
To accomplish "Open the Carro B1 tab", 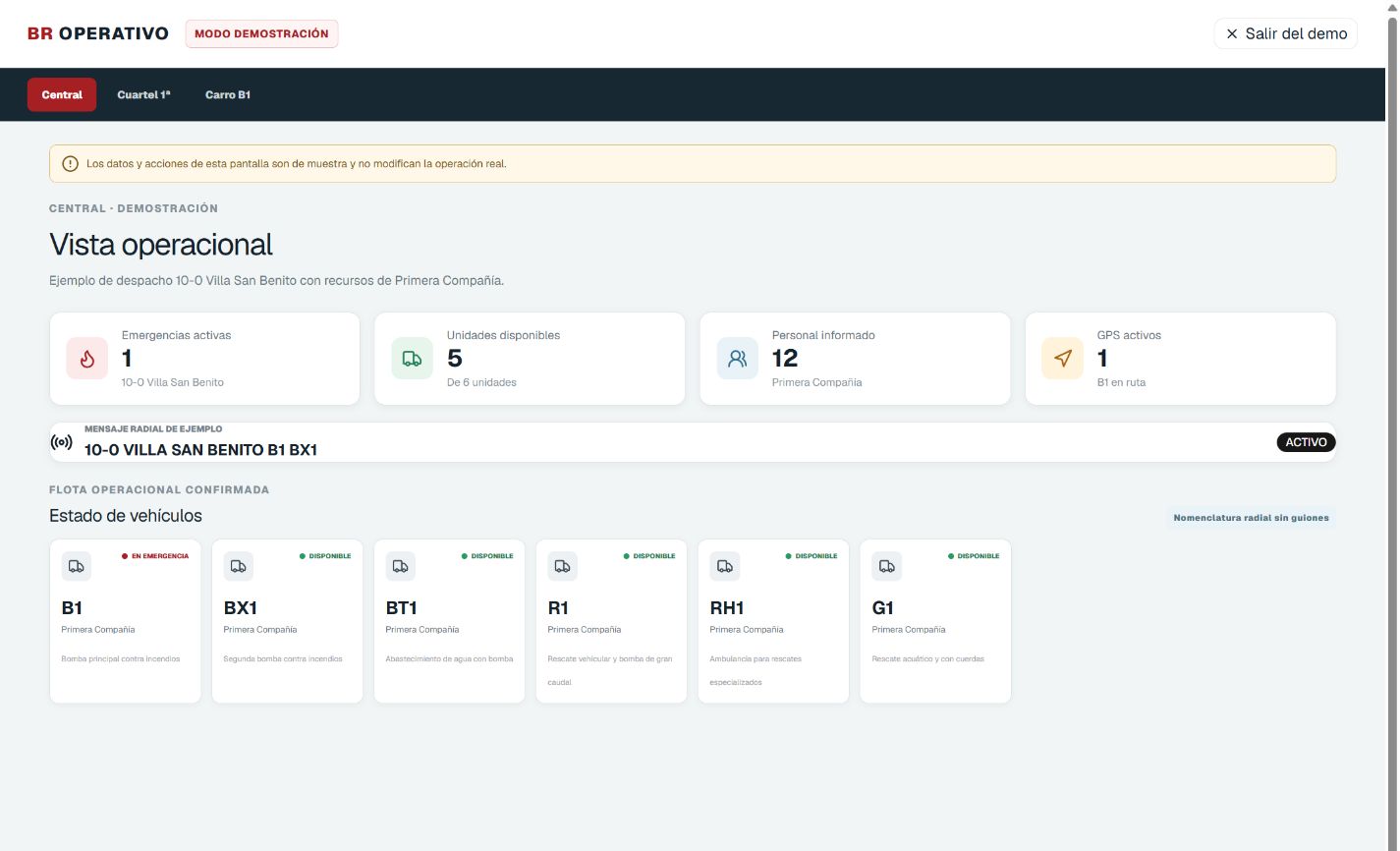I will tap(228, 94).
